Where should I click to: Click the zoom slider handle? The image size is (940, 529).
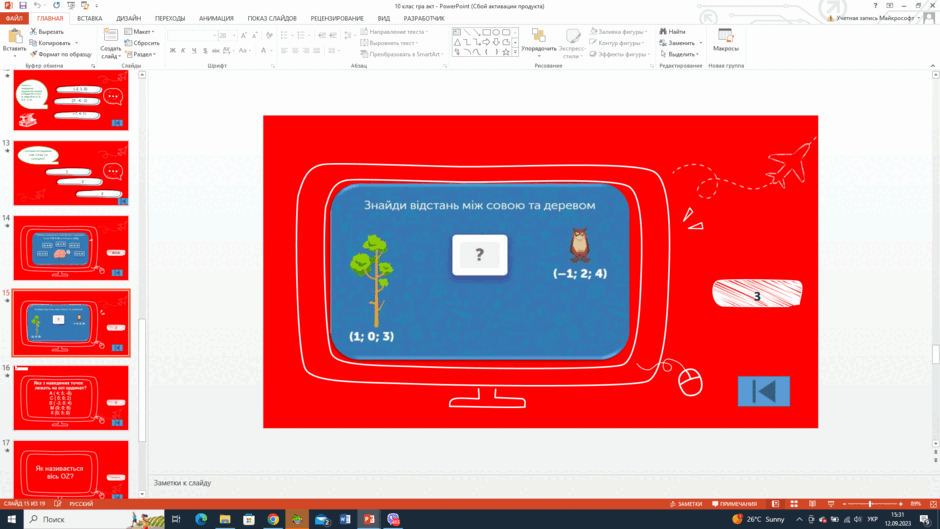pos(870,504)
